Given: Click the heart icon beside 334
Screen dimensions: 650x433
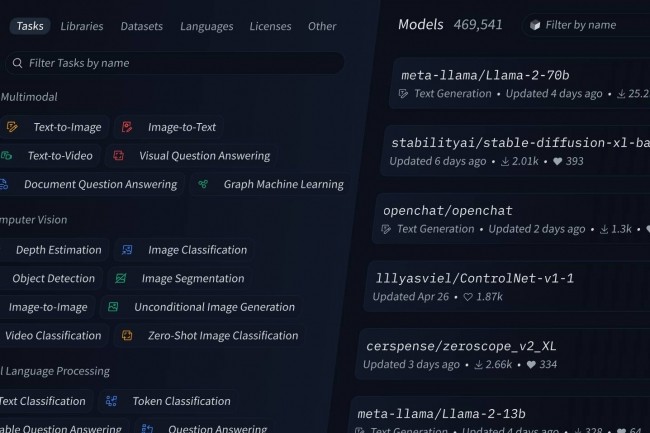Looking at the screenshot, I should click(531, 365).
